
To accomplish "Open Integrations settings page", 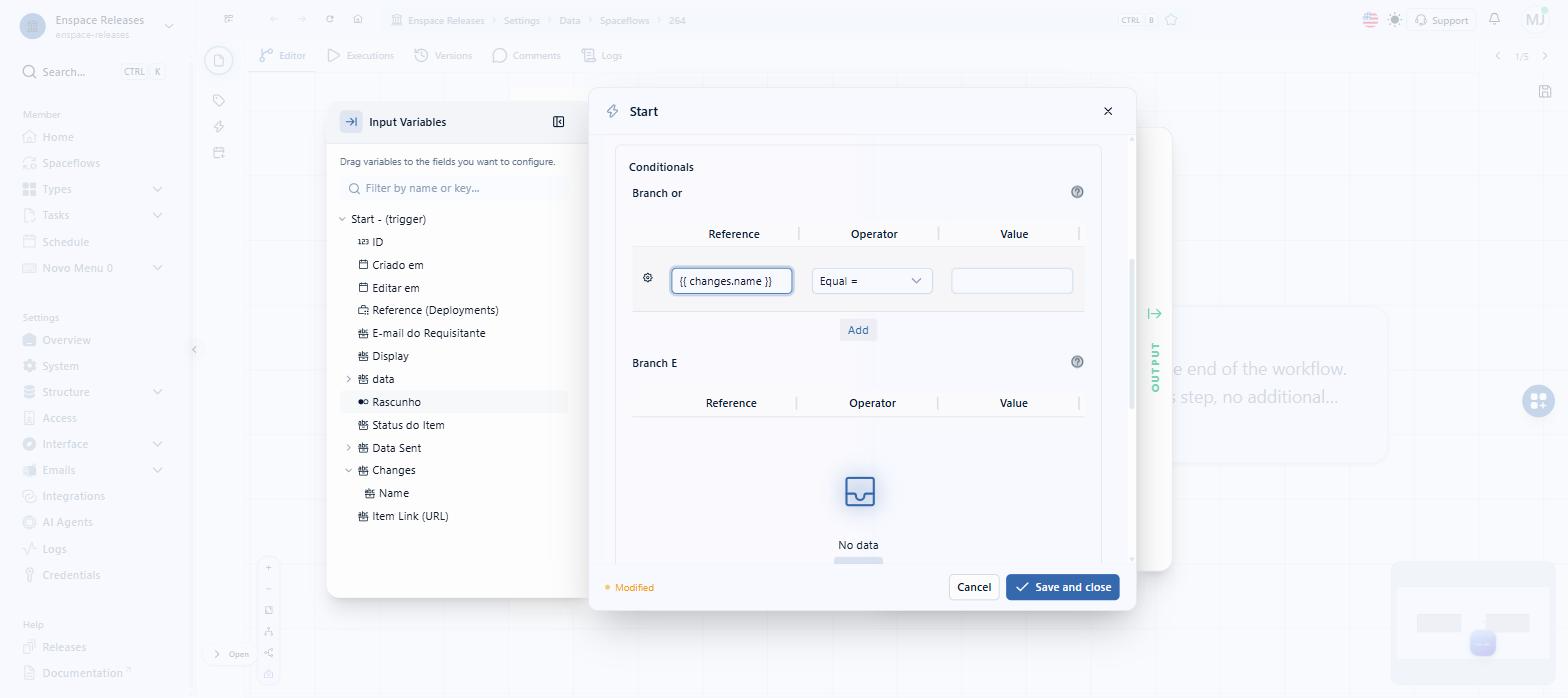I will coord(64,496).
